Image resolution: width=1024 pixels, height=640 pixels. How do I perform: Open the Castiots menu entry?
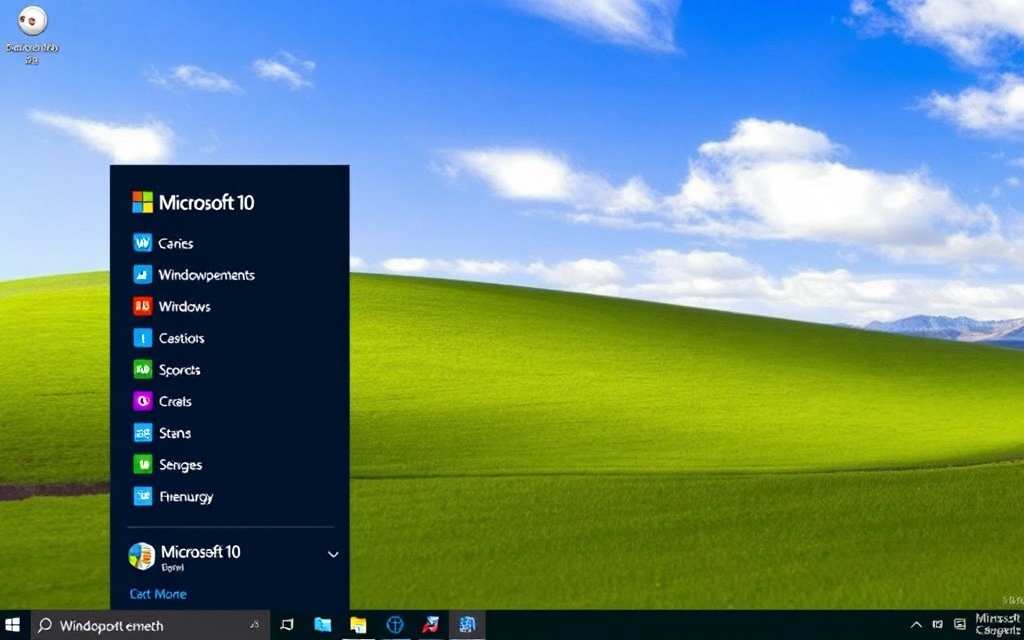click(182, 338)
